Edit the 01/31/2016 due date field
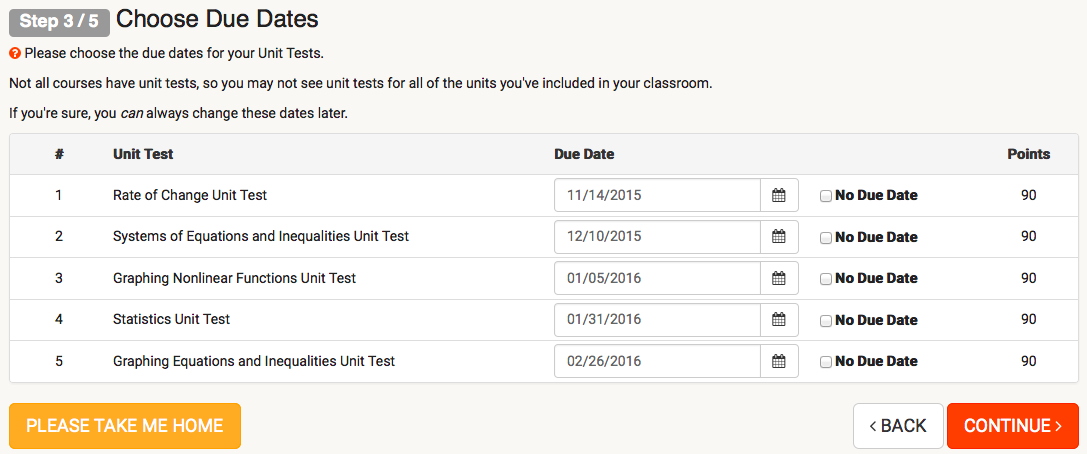1087x454 pixels. pyautogui.click(x=657, y=320)
